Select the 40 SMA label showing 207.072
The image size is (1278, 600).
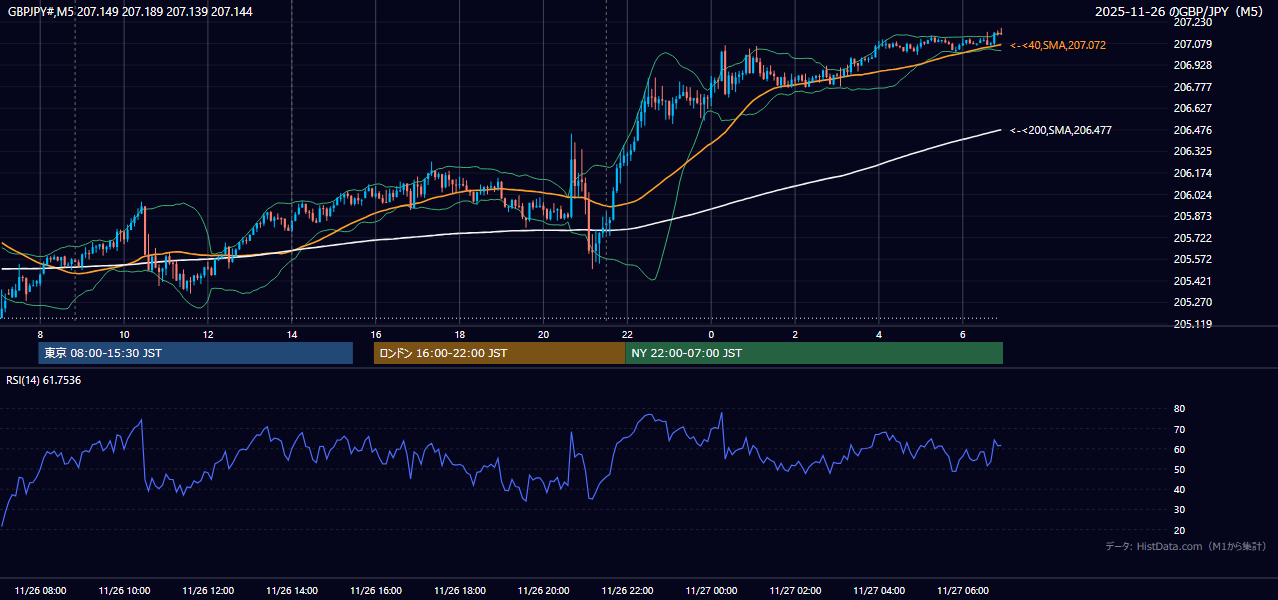click(1058, 45)
